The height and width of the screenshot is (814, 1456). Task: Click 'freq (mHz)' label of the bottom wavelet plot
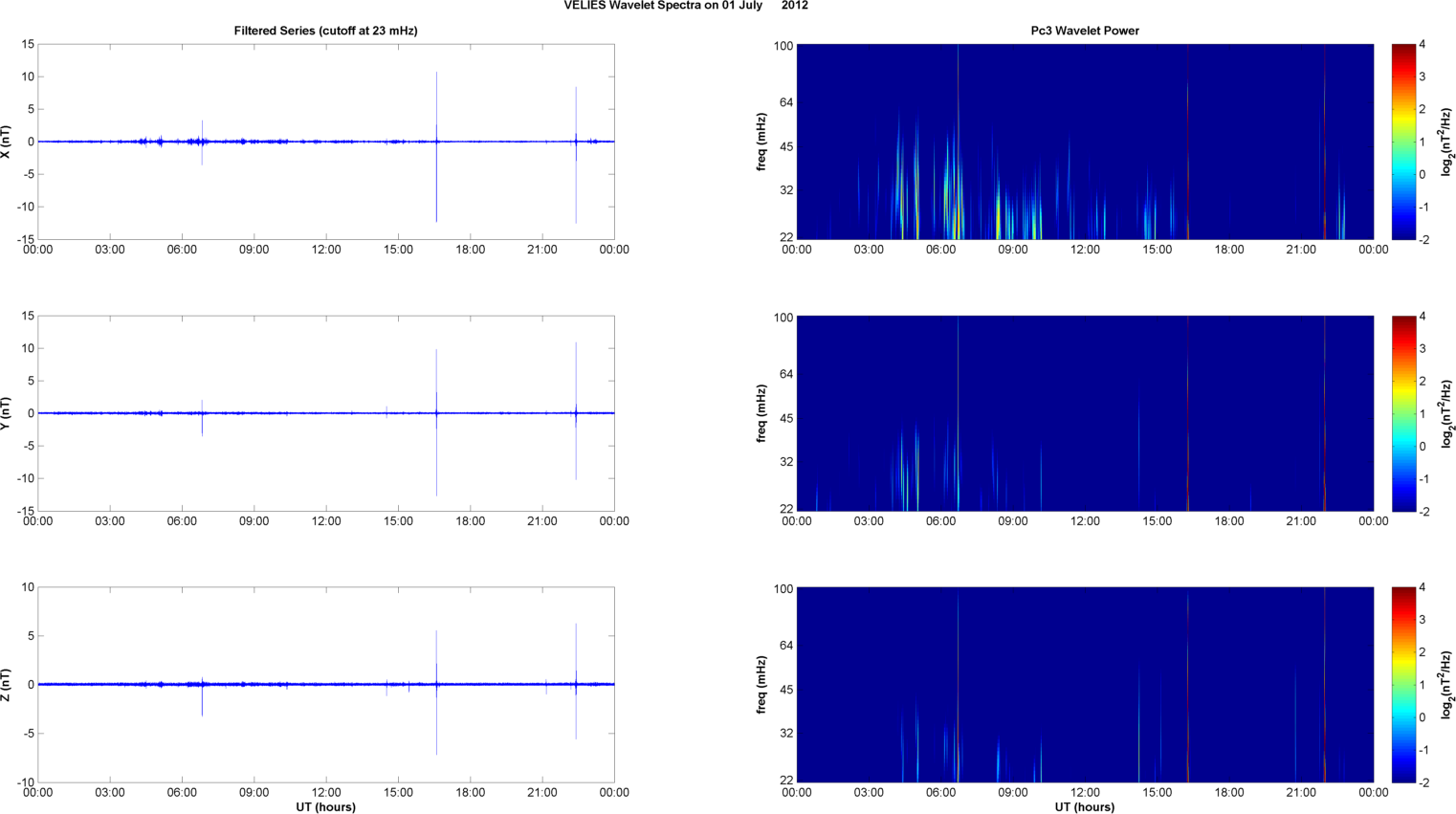tap(761, 685)
